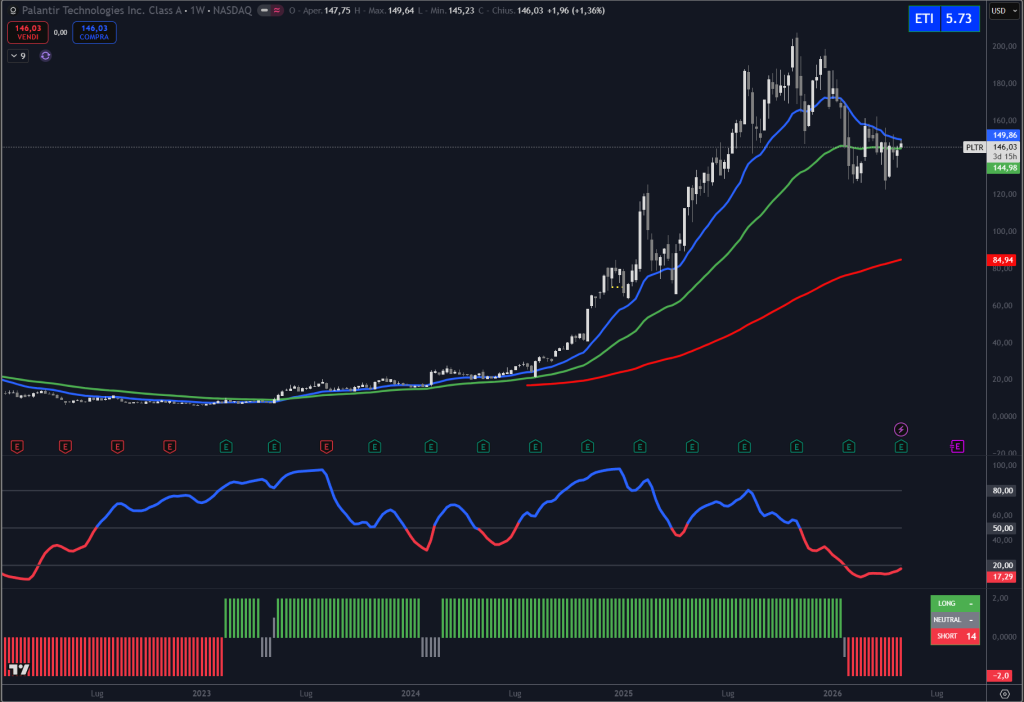
Task: Click the 2026 label on time axis
Action: click(832, 694)
